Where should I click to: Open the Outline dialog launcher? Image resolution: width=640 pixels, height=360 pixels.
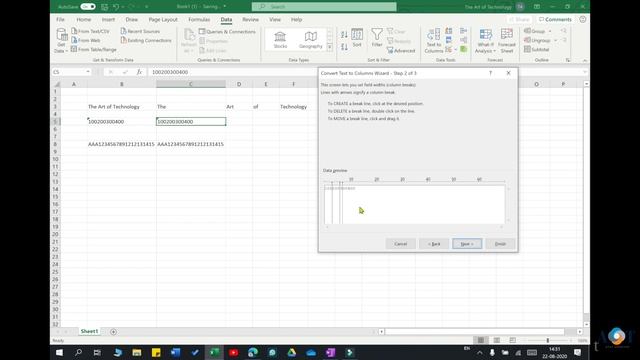568,60
